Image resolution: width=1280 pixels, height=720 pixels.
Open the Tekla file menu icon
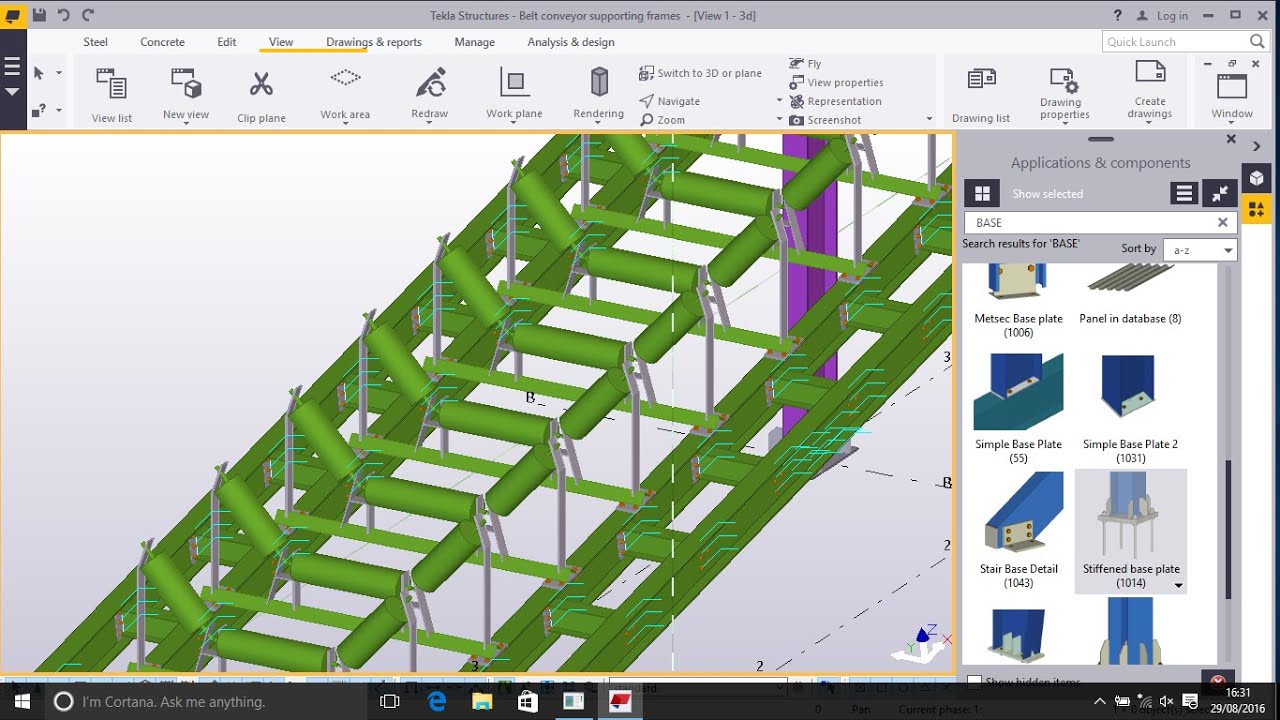point(13,15)
